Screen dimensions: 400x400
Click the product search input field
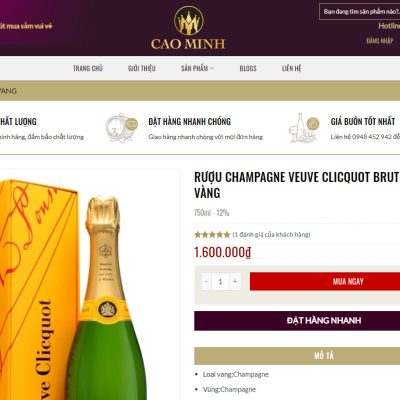click(360, 12)
